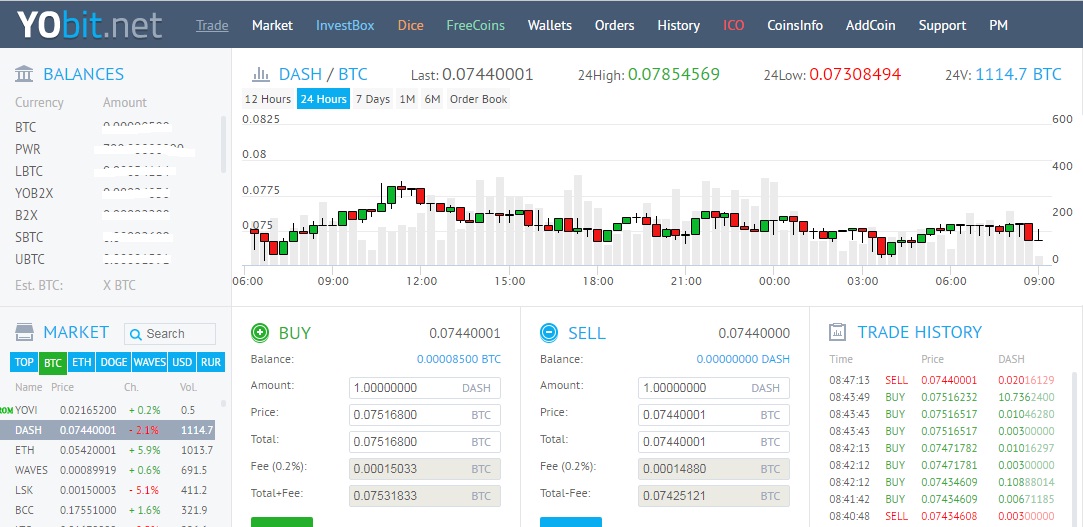
Task: Switch chart to 1M range
Action: [x=408, y=99]
